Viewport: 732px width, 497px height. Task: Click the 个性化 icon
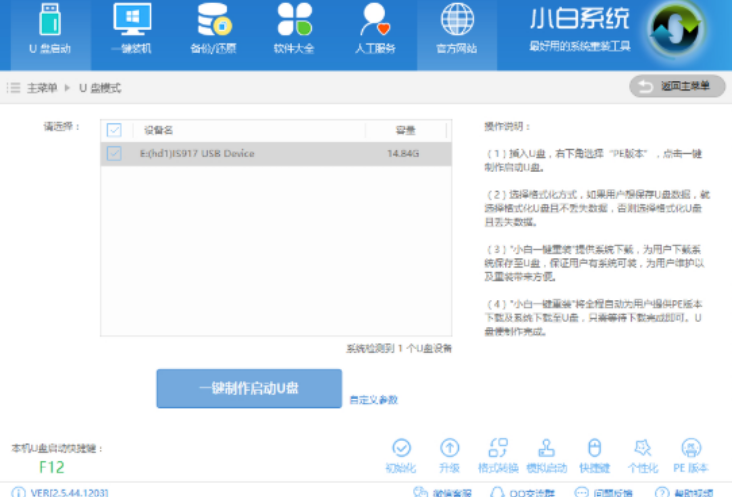[x=643, y=454]
